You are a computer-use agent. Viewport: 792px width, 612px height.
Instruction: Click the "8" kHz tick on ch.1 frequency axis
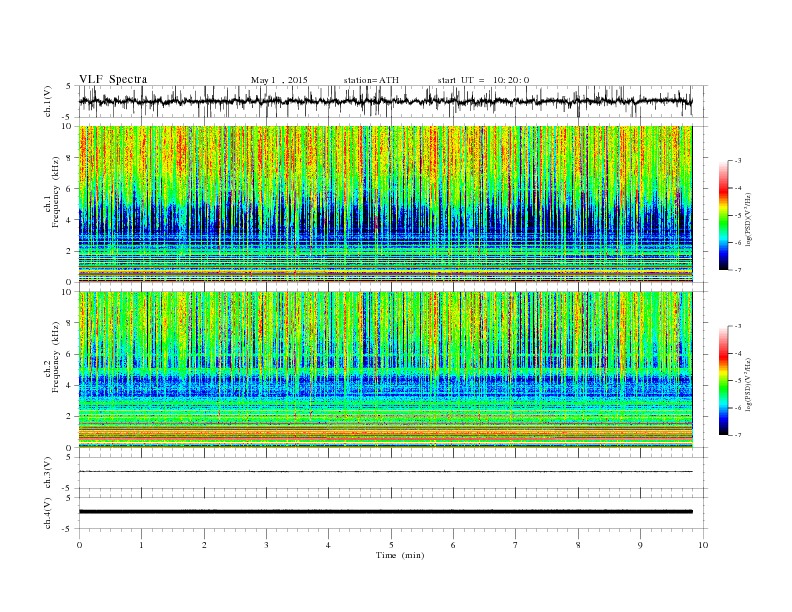click(69, 158)
